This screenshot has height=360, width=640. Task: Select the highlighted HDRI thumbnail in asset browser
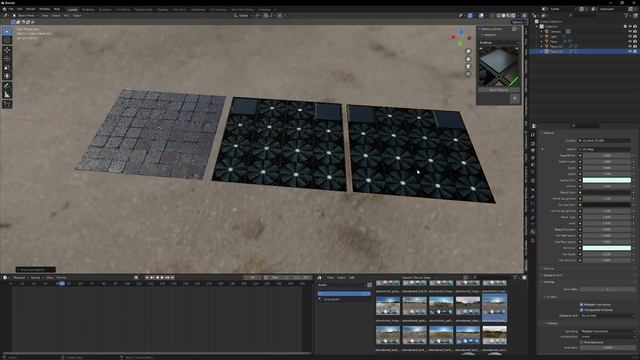(x=494, y=307)
